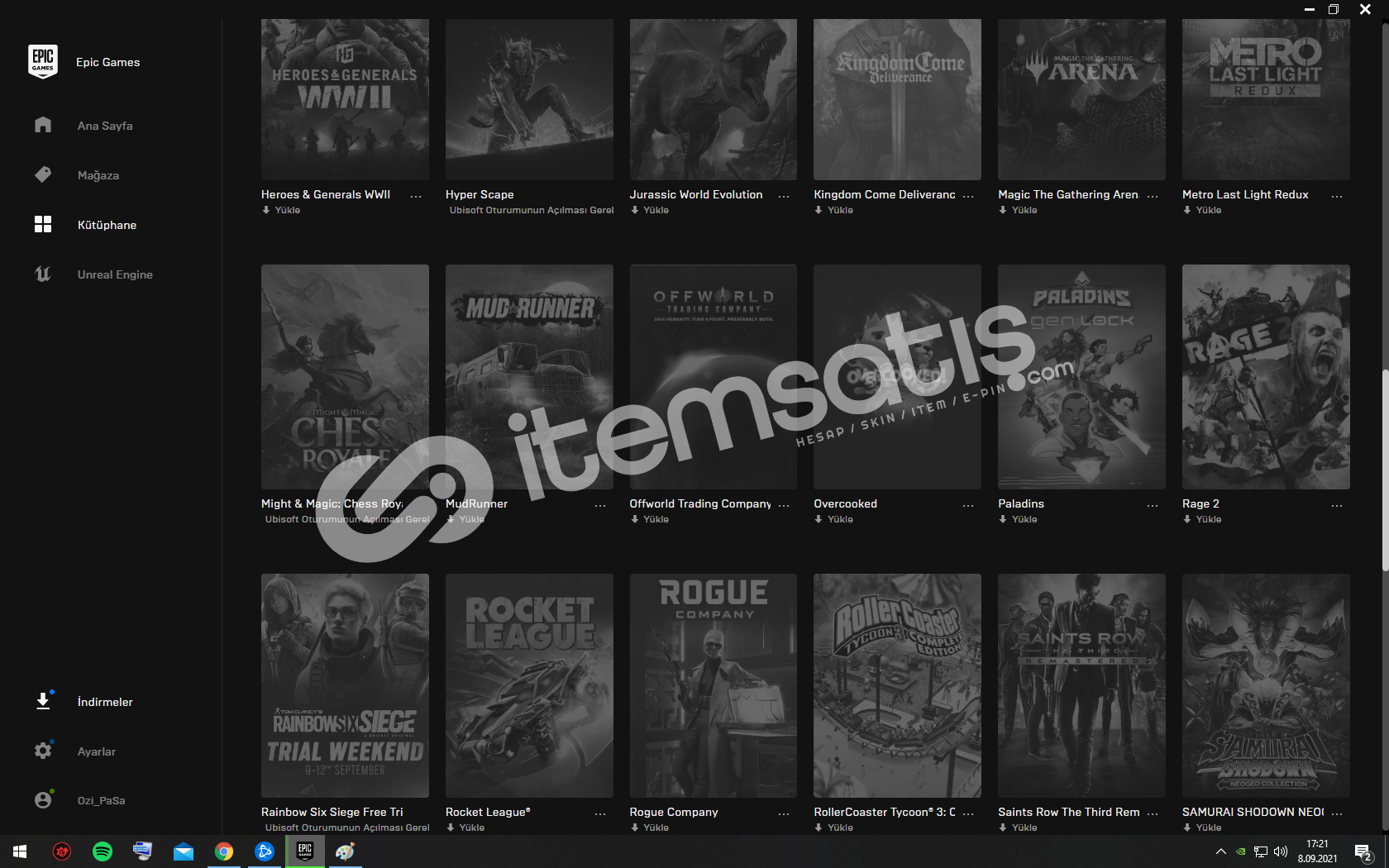Click Yükle under Kingdom Come Deliverance
The width and height of the screenshot is (1389, 868).
point(840,210)
